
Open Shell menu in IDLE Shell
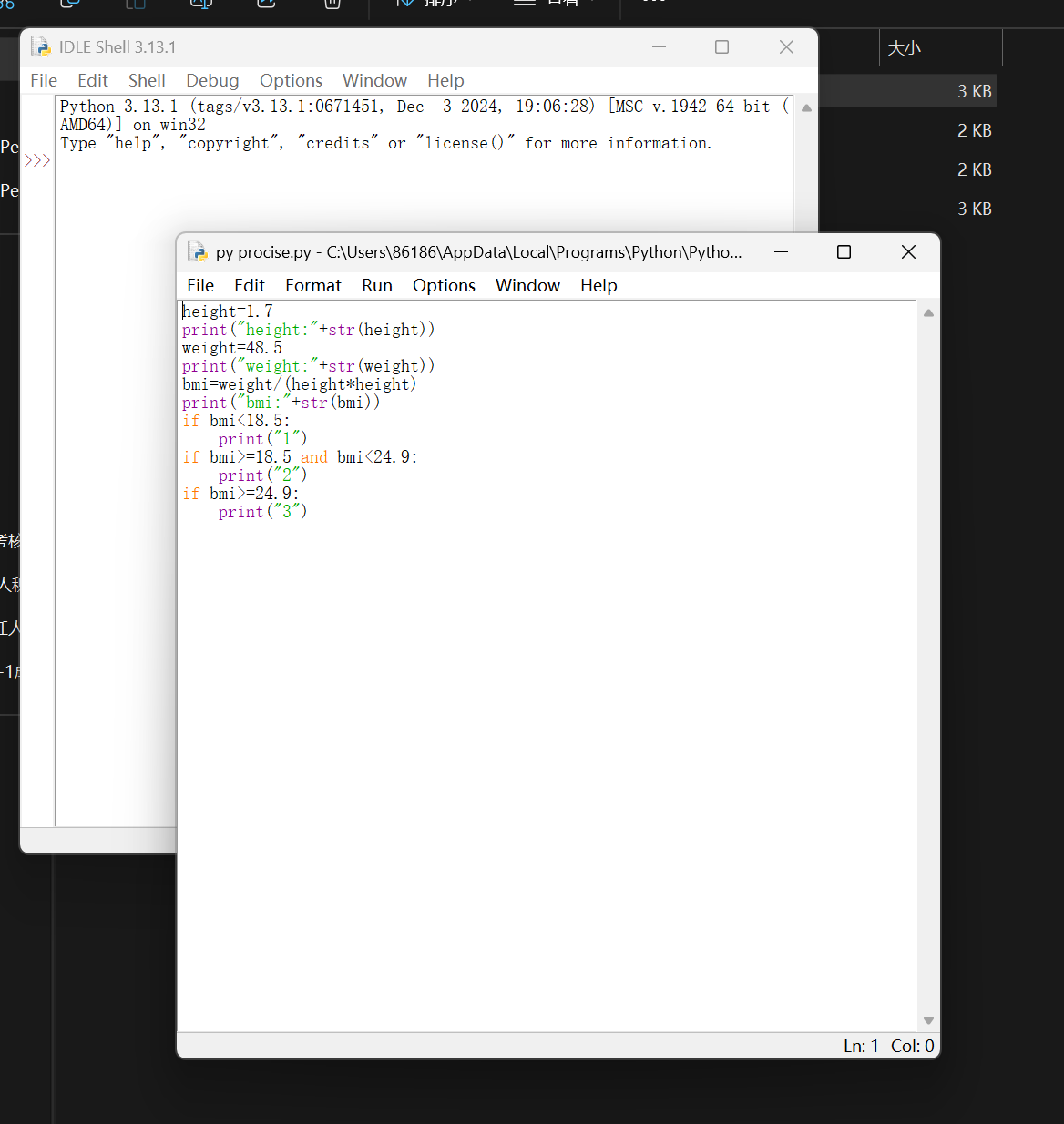[147, 80]
